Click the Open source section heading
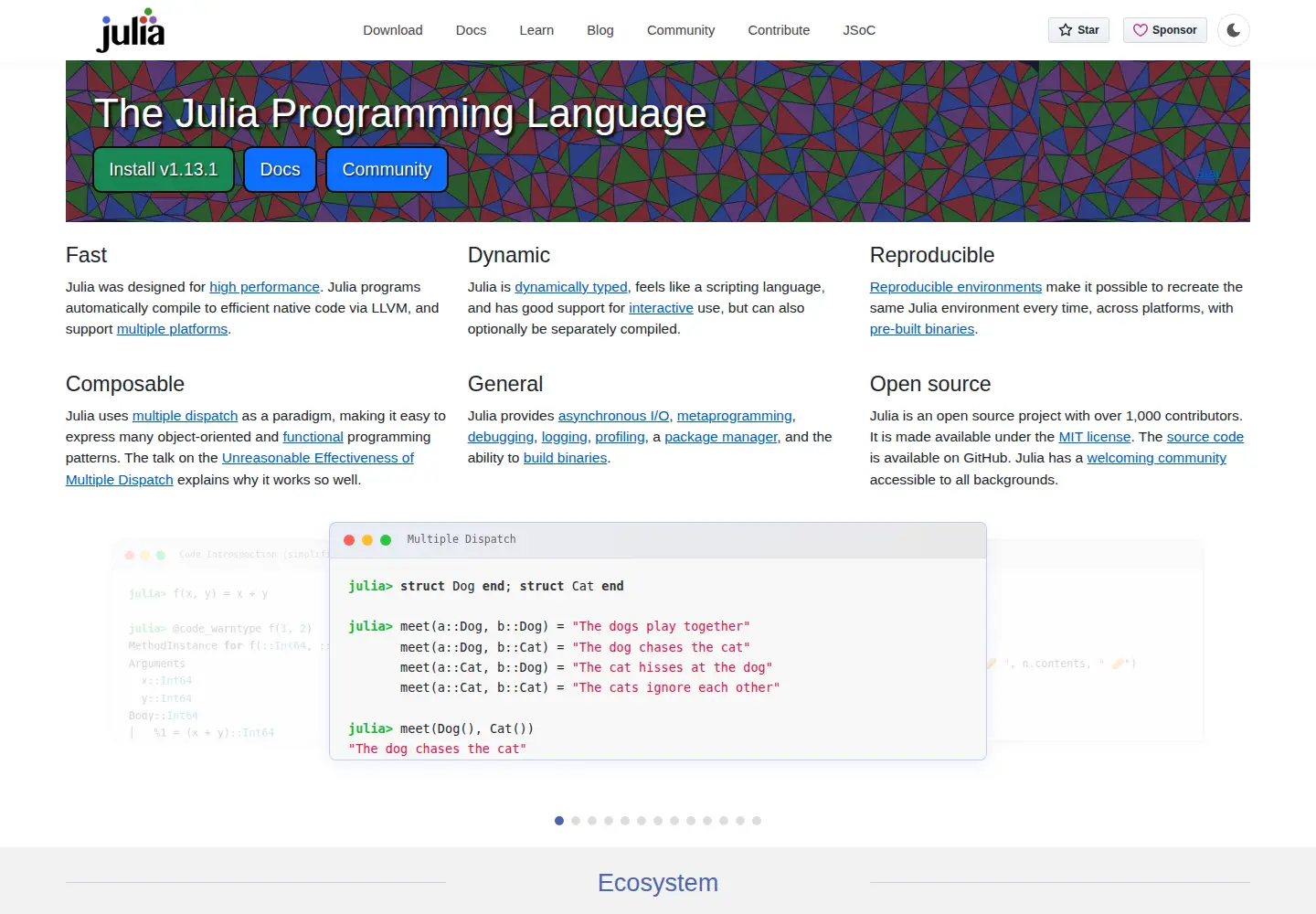1316x914 pixels. pyautogui.click(x=930, y=384)
